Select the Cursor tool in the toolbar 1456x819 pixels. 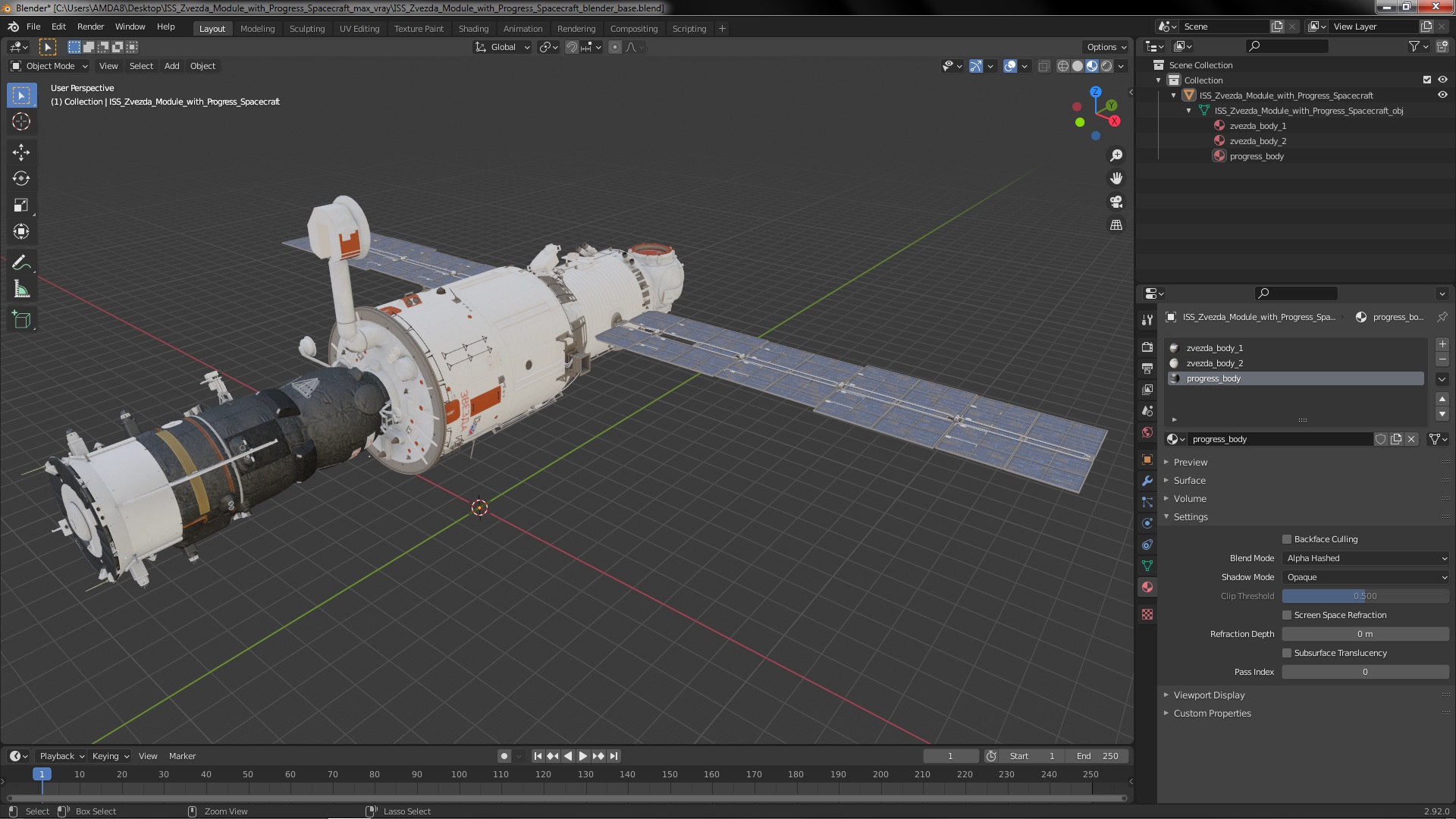[x=21, y=121]
